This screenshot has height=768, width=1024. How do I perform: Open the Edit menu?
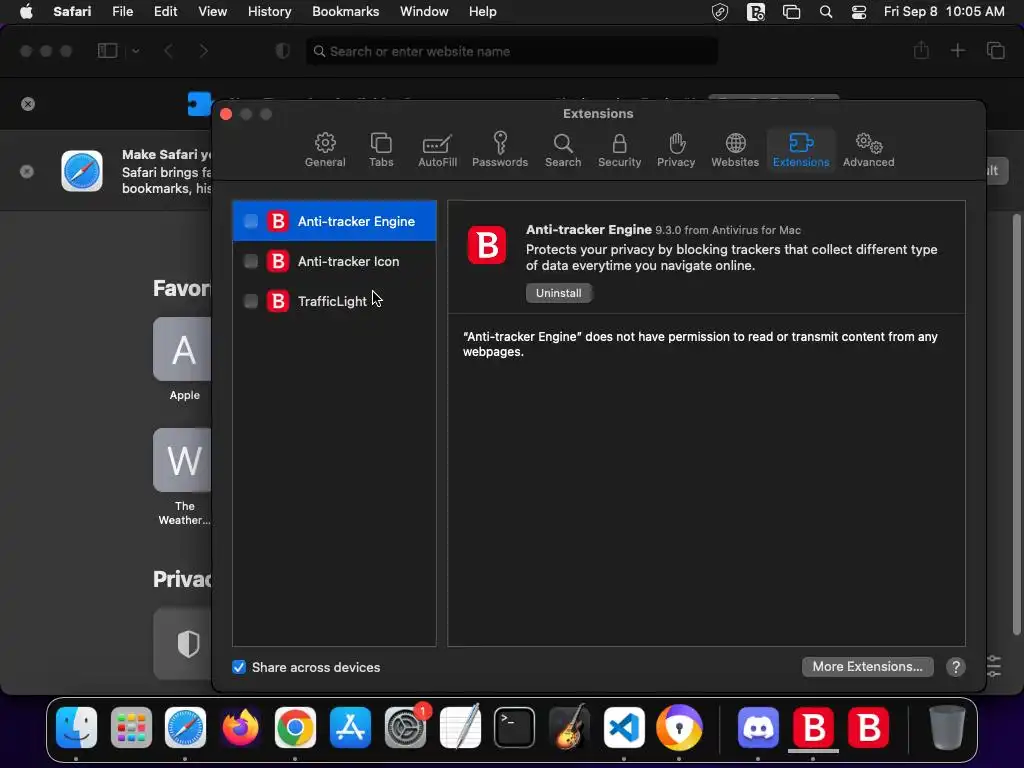(165, 12)
